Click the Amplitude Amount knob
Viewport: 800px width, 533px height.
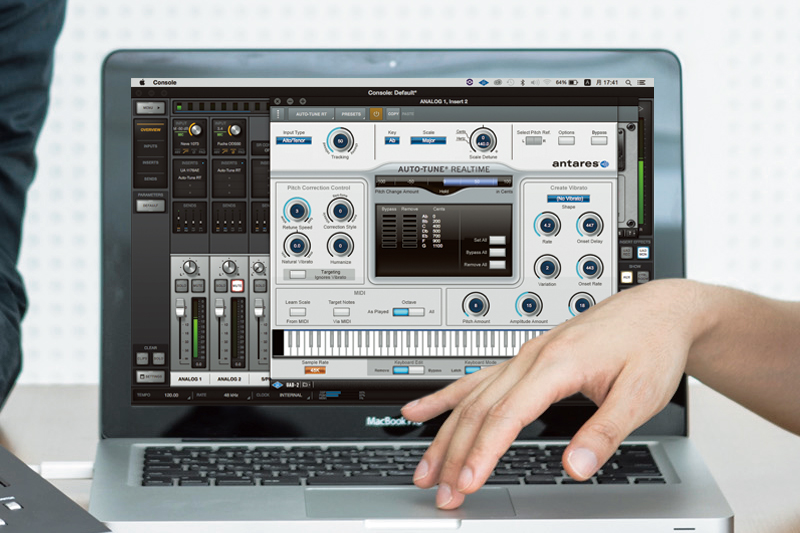529,306
